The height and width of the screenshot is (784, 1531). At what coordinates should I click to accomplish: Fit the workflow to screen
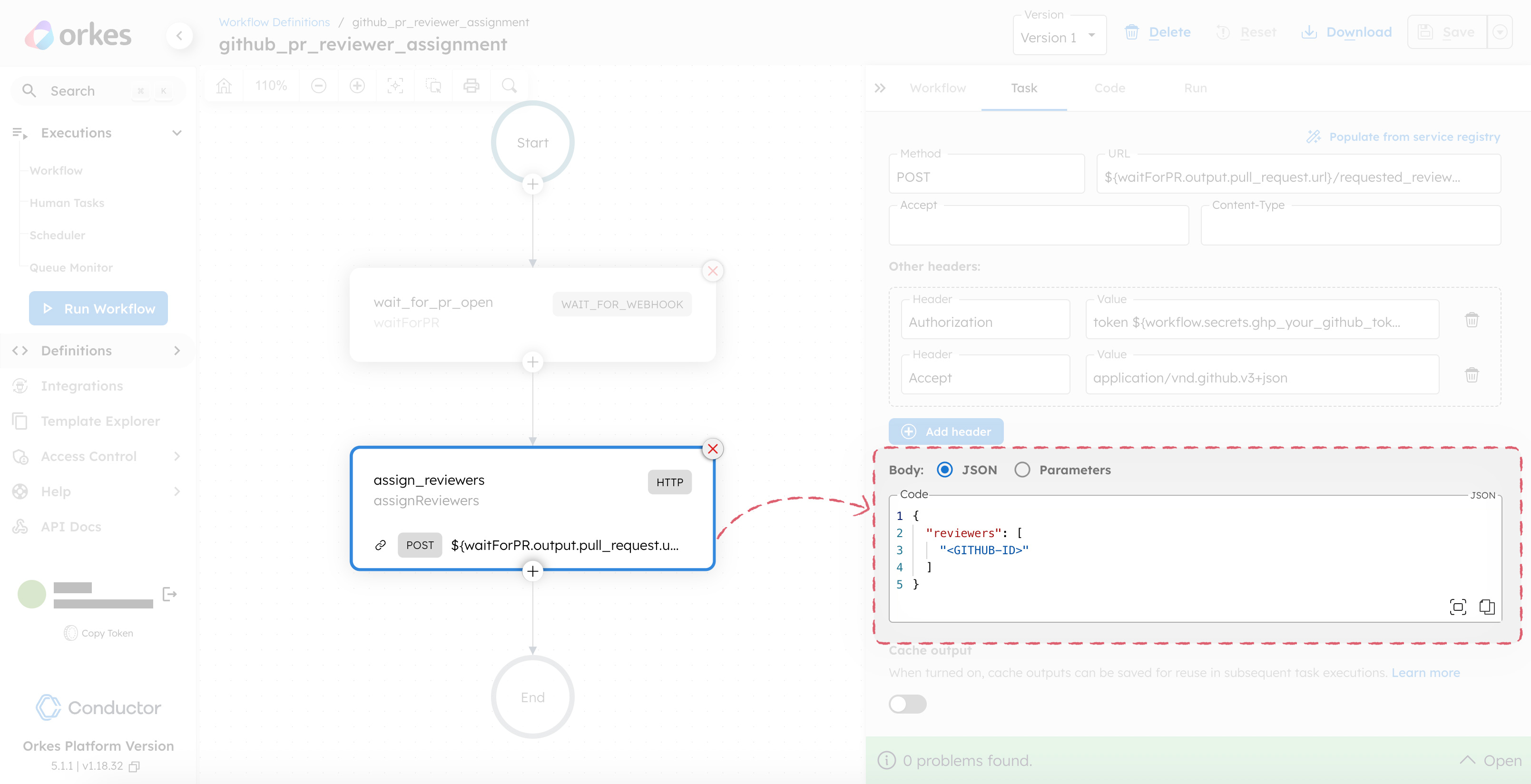(x=395, y=86)
